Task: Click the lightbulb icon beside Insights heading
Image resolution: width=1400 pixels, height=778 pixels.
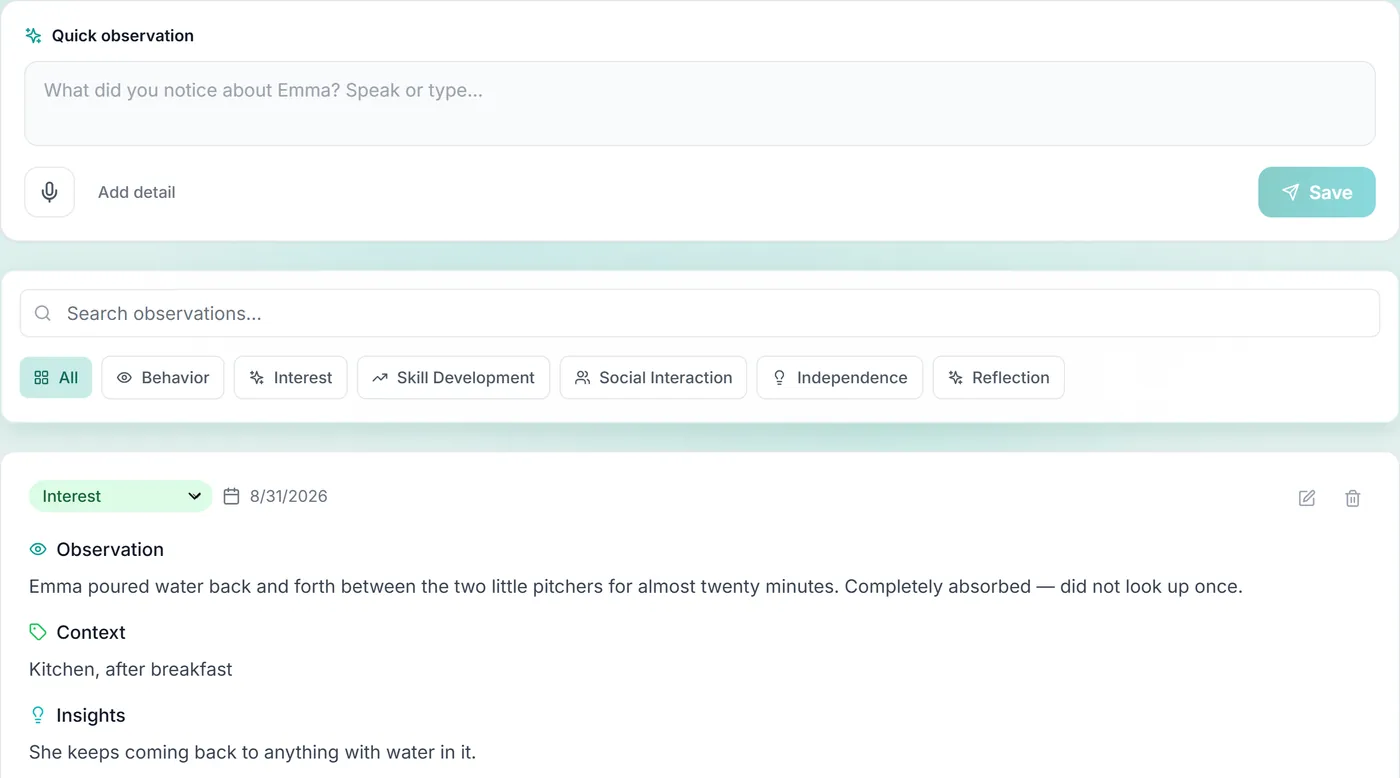Action: pyautogui.click(x=38, y=715)
